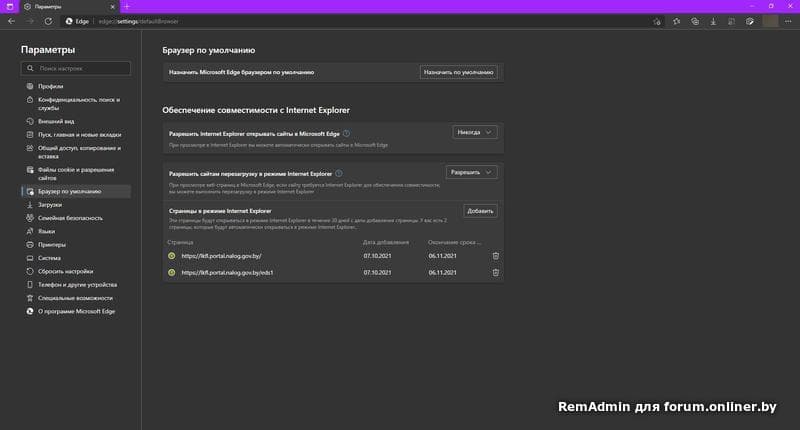The image size is (800, 430).
Task: Open the Edge three-dots menu
Action: [790, 21]
